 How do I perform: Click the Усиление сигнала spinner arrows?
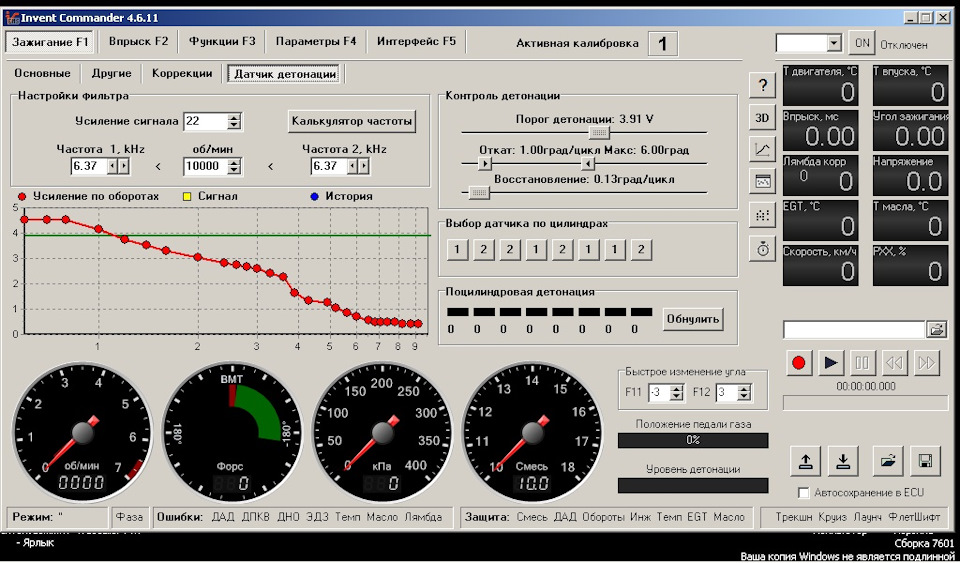[234, 121]
